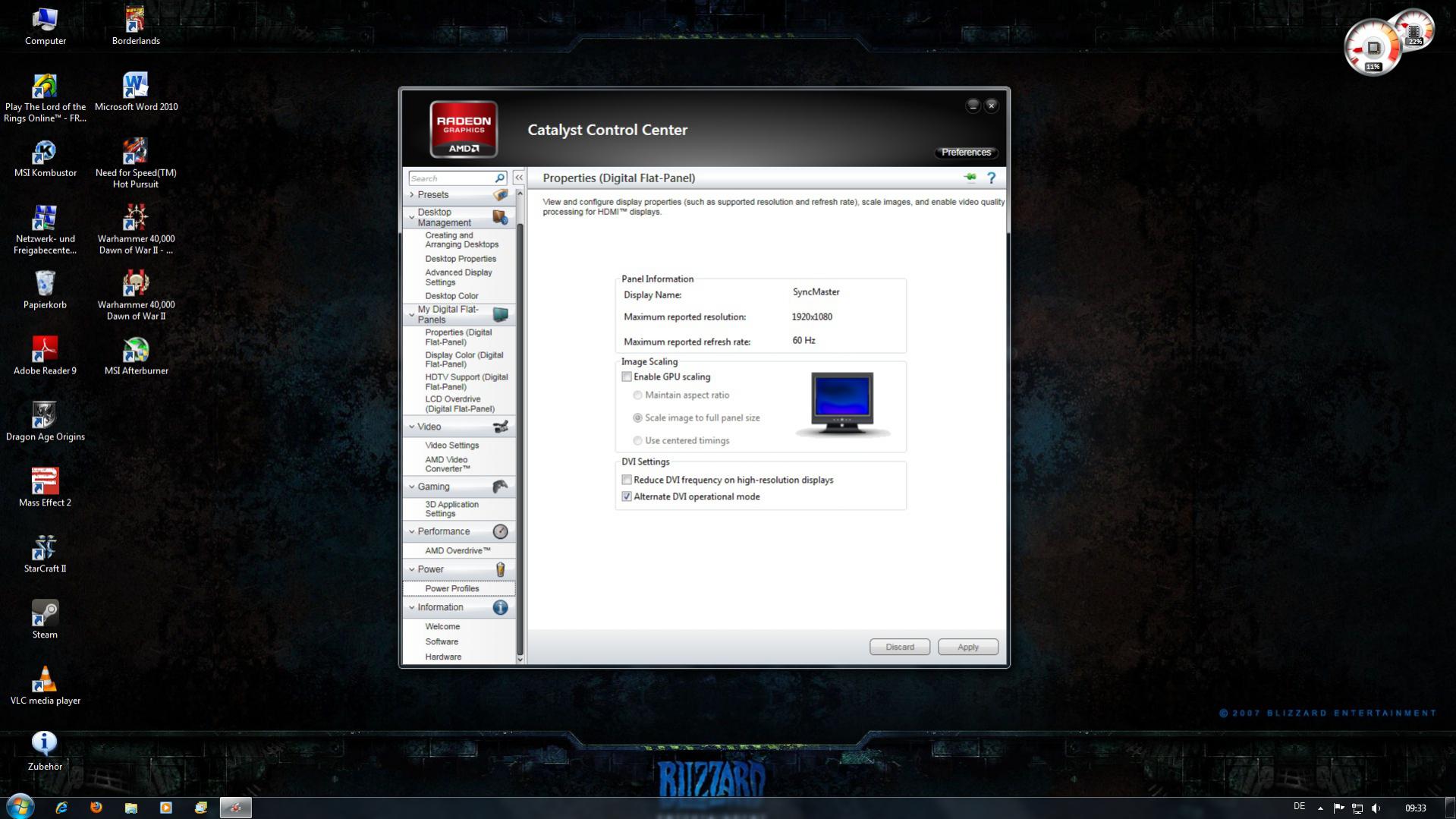The image size is (1456, 819).
Task: Select the Microsoft Word 2010 desktop icon
Action: [136, 92]
